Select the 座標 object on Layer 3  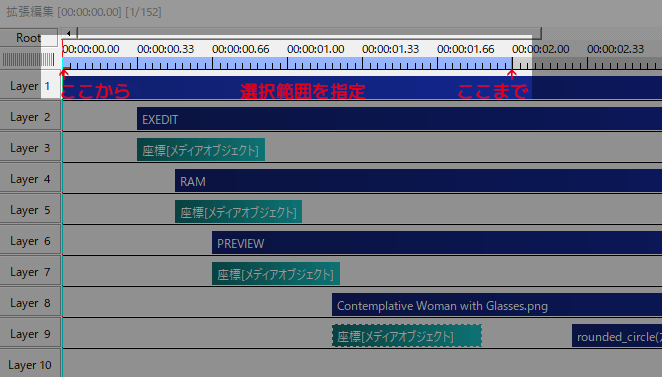[x=201, y=149]
